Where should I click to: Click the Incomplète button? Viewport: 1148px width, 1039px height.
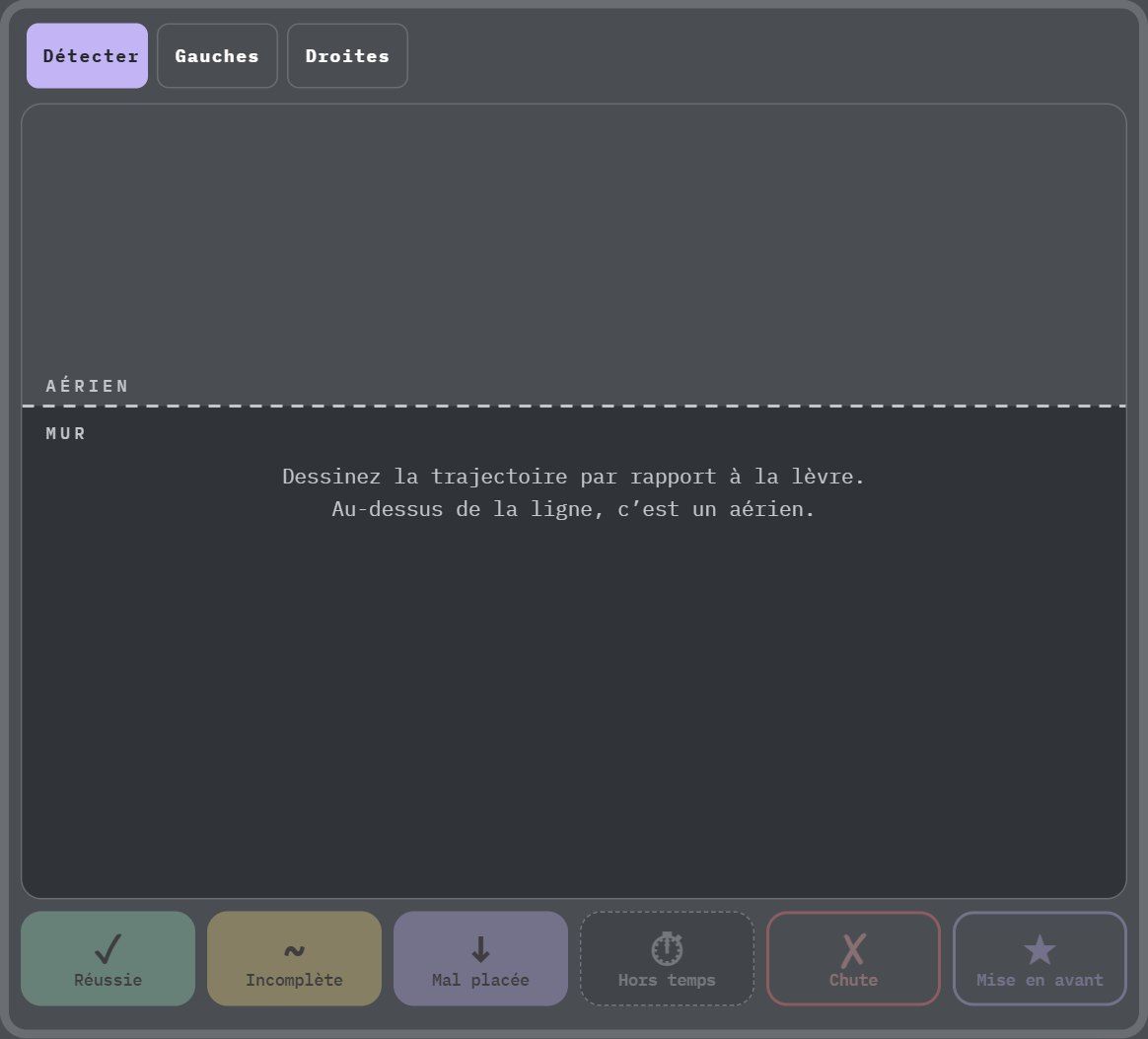pyautogui.click(x=294, y=958)
